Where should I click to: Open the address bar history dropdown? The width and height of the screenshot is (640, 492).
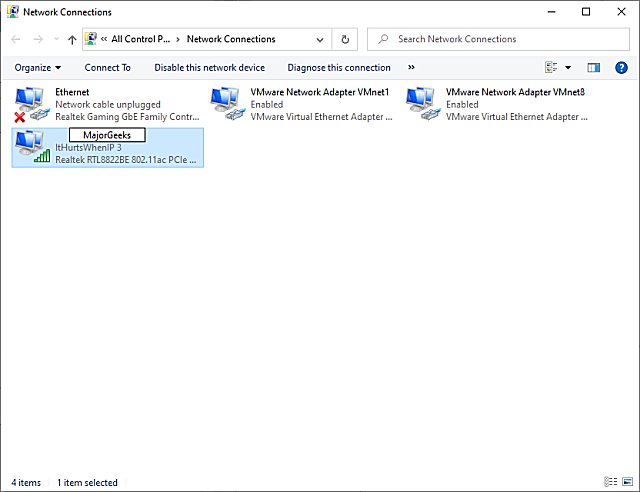(x=320, y=40)
